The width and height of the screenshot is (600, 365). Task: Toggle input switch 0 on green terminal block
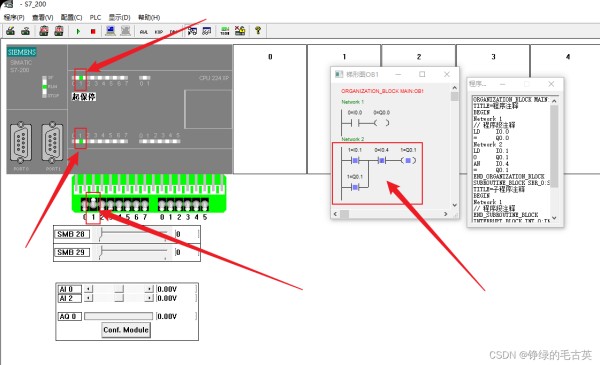tap(85, 205)
